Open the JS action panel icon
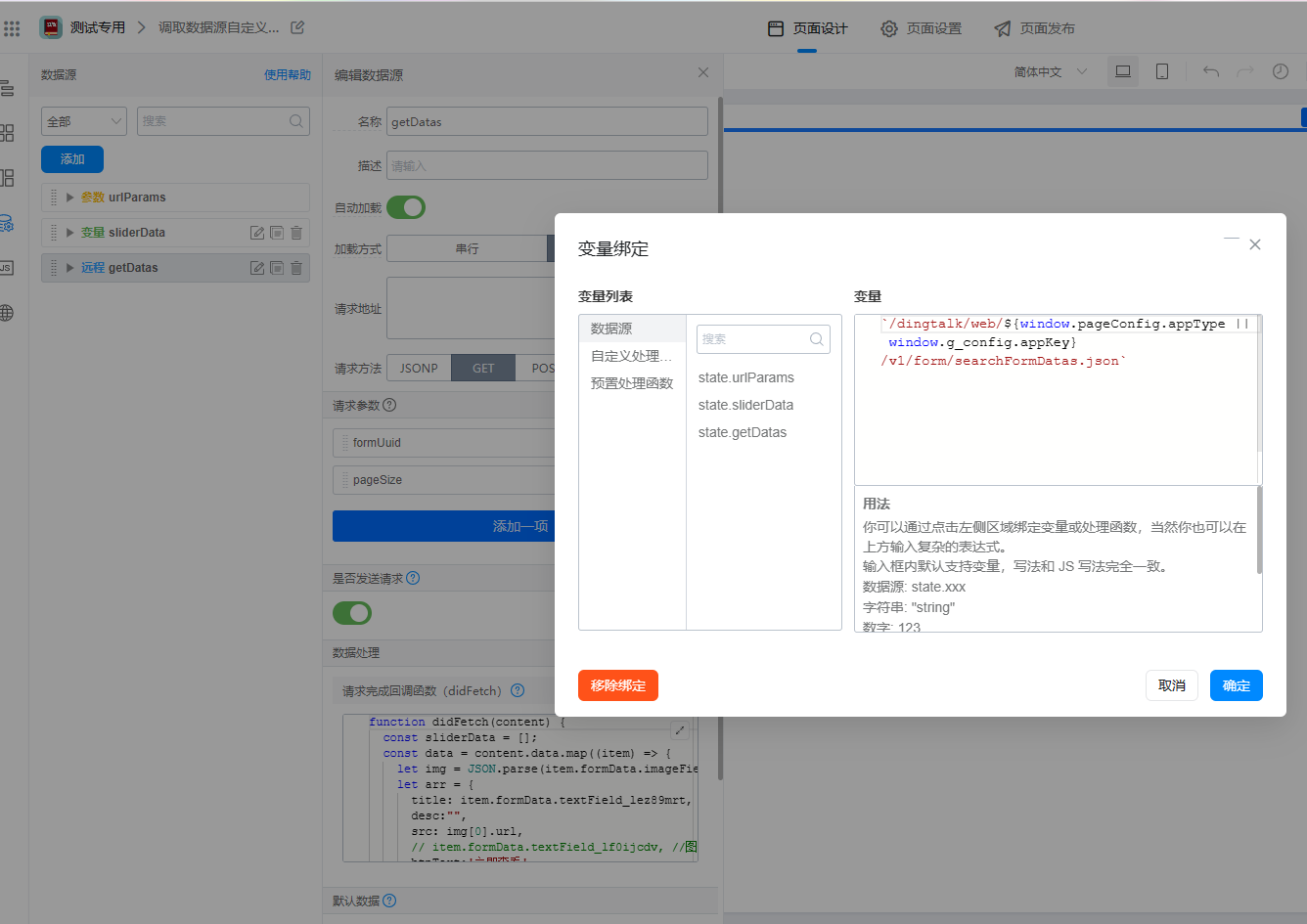1307x924 pixels. click(x=7, y=268)
